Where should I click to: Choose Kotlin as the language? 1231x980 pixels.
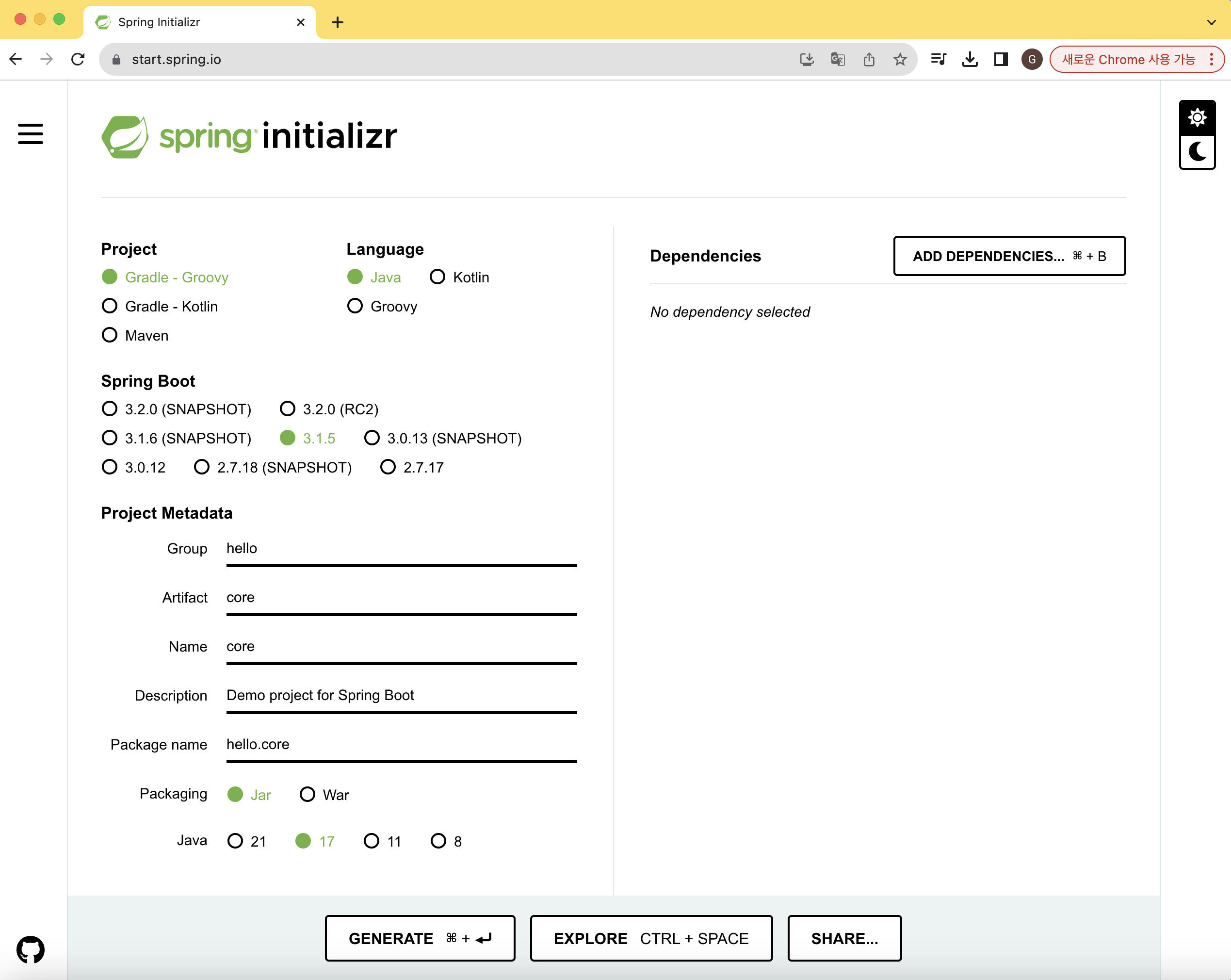459,277
